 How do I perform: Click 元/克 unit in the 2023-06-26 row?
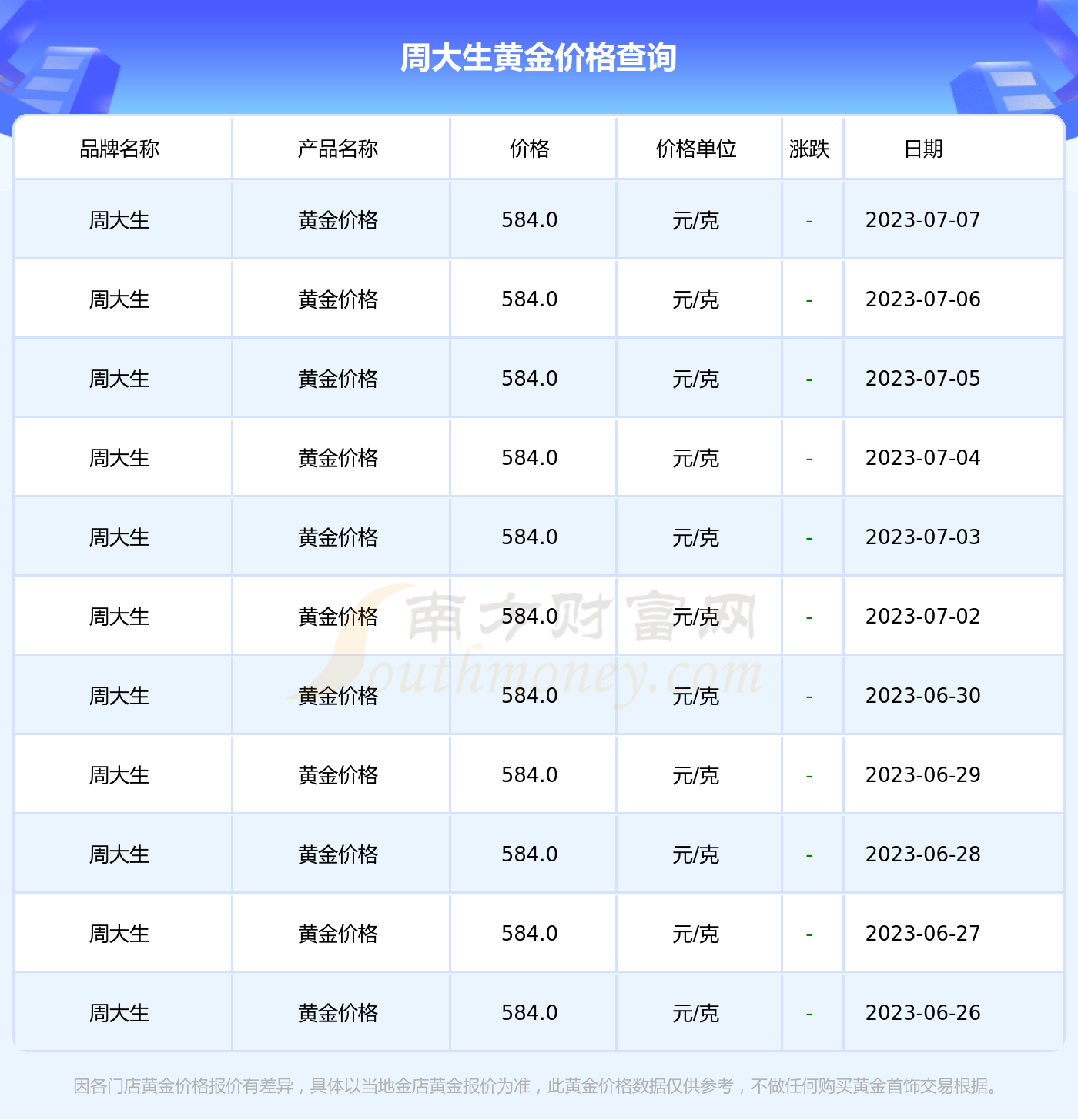click(x=696, y=1014)
